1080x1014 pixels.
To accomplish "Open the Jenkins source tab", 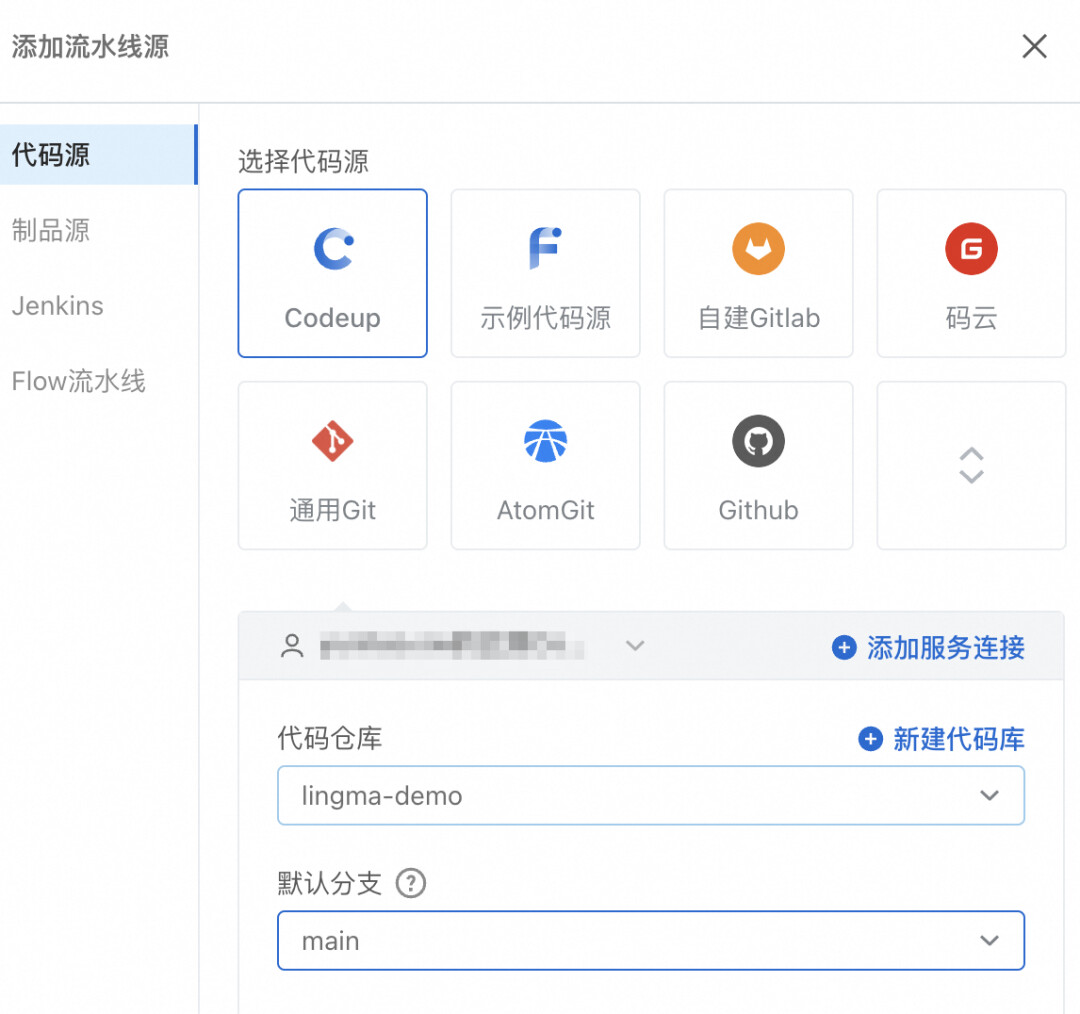I will [58, 306].
